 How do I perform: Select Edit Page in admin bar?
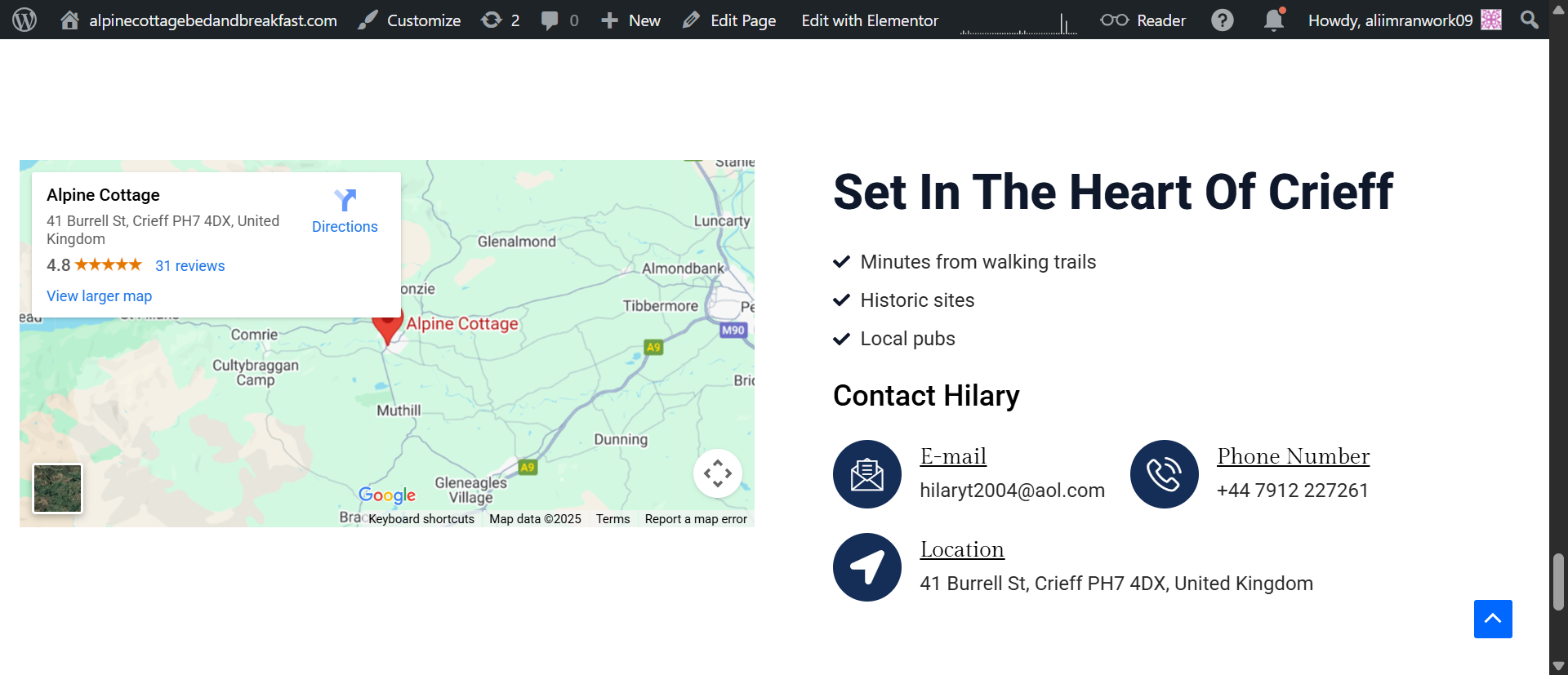point(729,20)
